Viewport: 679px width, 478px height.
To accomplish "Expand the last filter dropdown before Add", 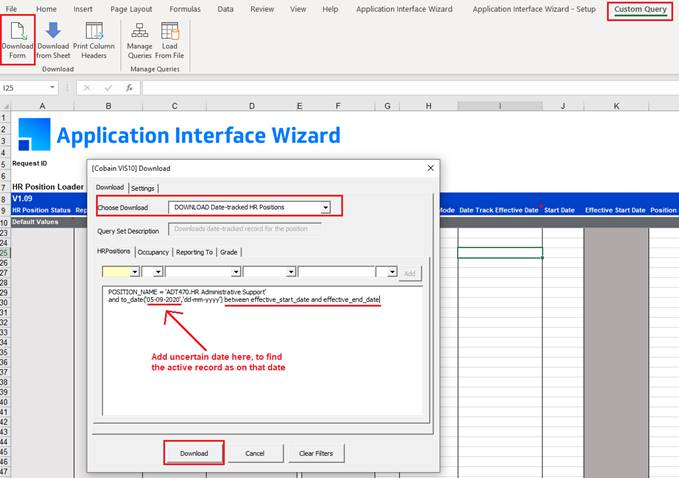I will [x=392, y=272].
